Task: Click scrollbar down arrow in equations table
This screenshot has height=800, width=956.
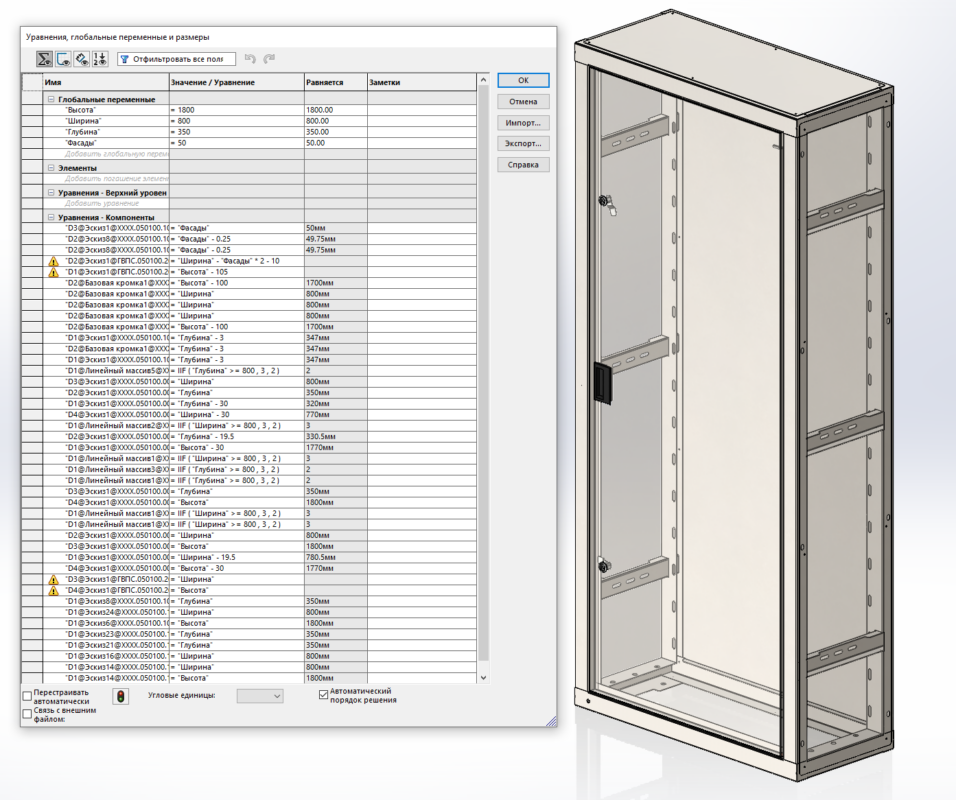Action: click(x=483, y=677)
